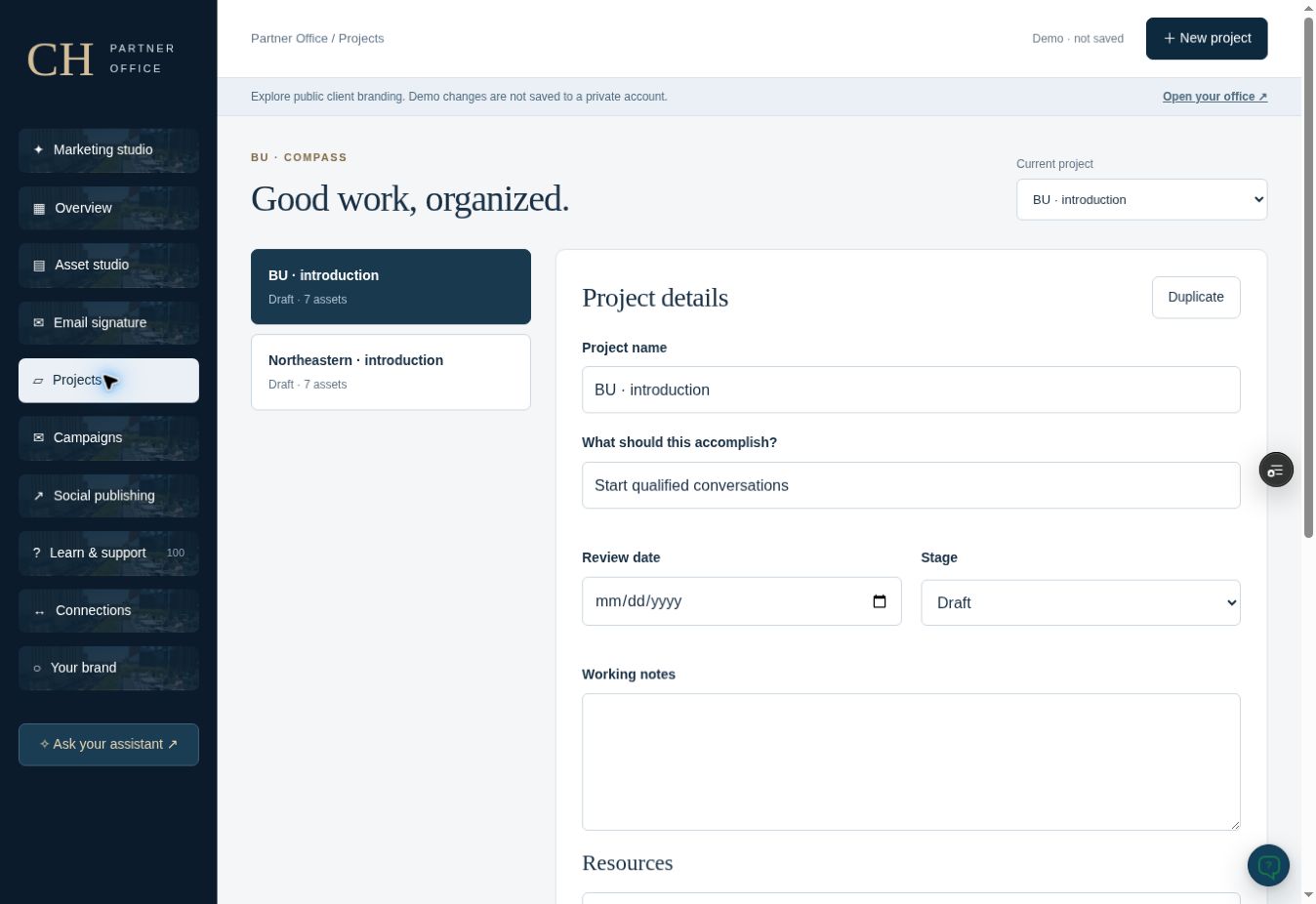Open Your brand settings

pos(108,669)
